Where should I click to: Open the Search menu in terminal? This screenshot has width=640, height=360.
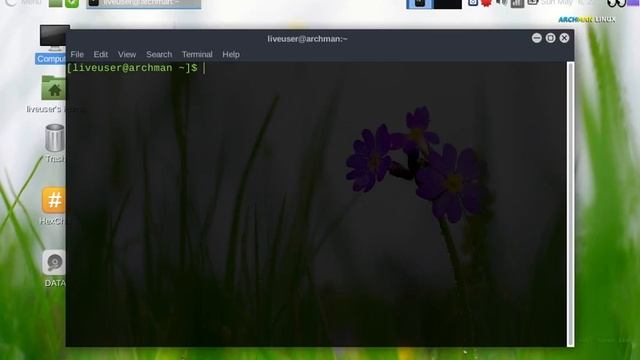pyautogui.click(x=159, y=54)
